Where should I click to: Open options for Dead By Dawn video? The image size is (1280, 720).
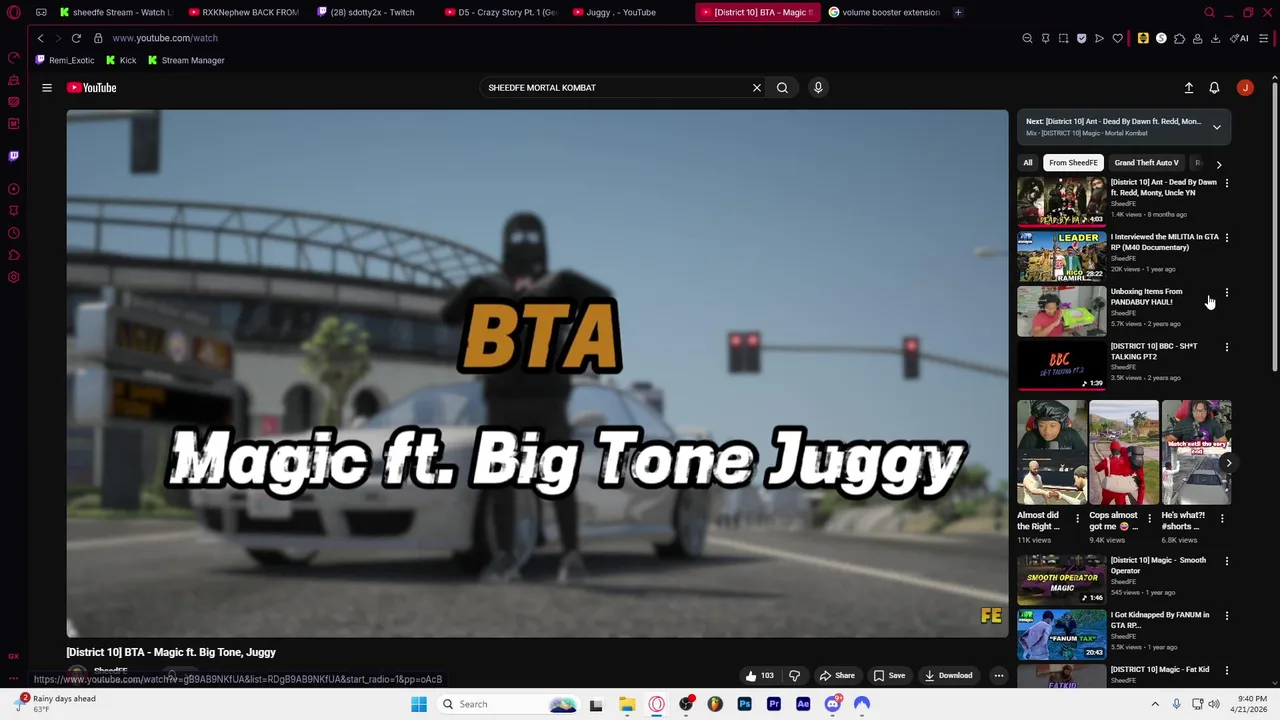point(1227,184)
